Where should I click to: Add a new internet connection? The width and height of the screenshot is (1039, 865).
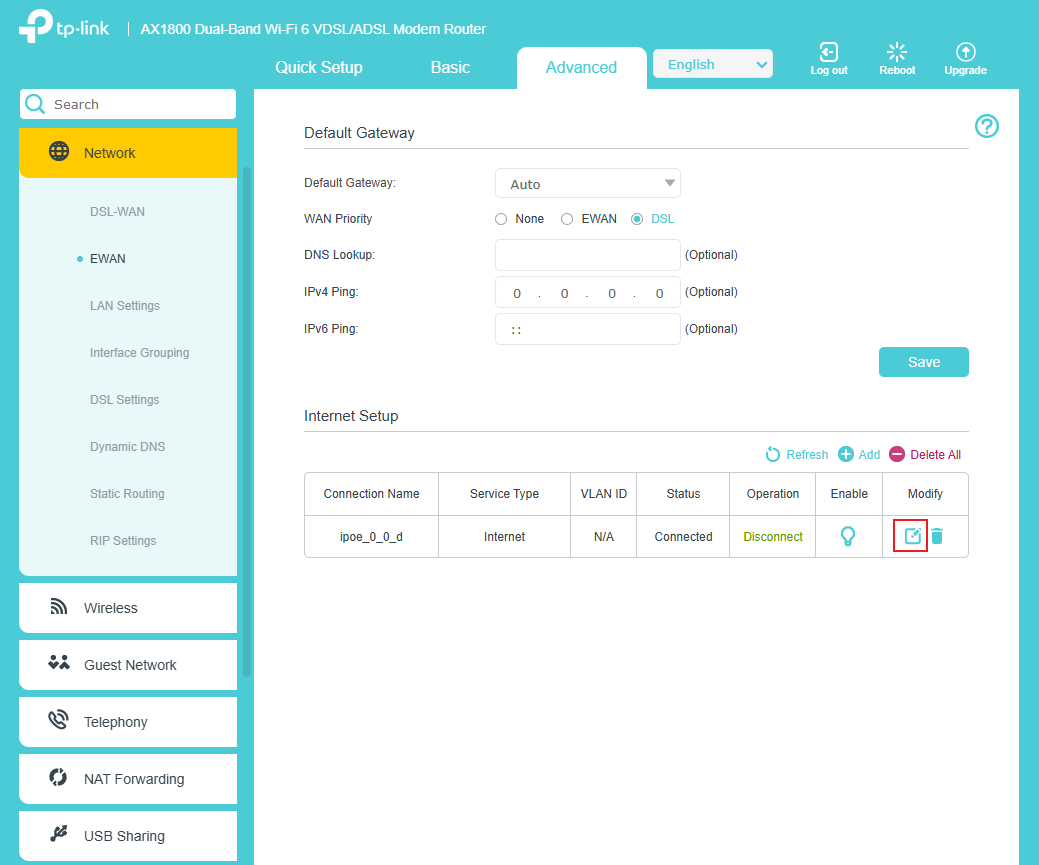pyautogui.click(x=859, y=455)
